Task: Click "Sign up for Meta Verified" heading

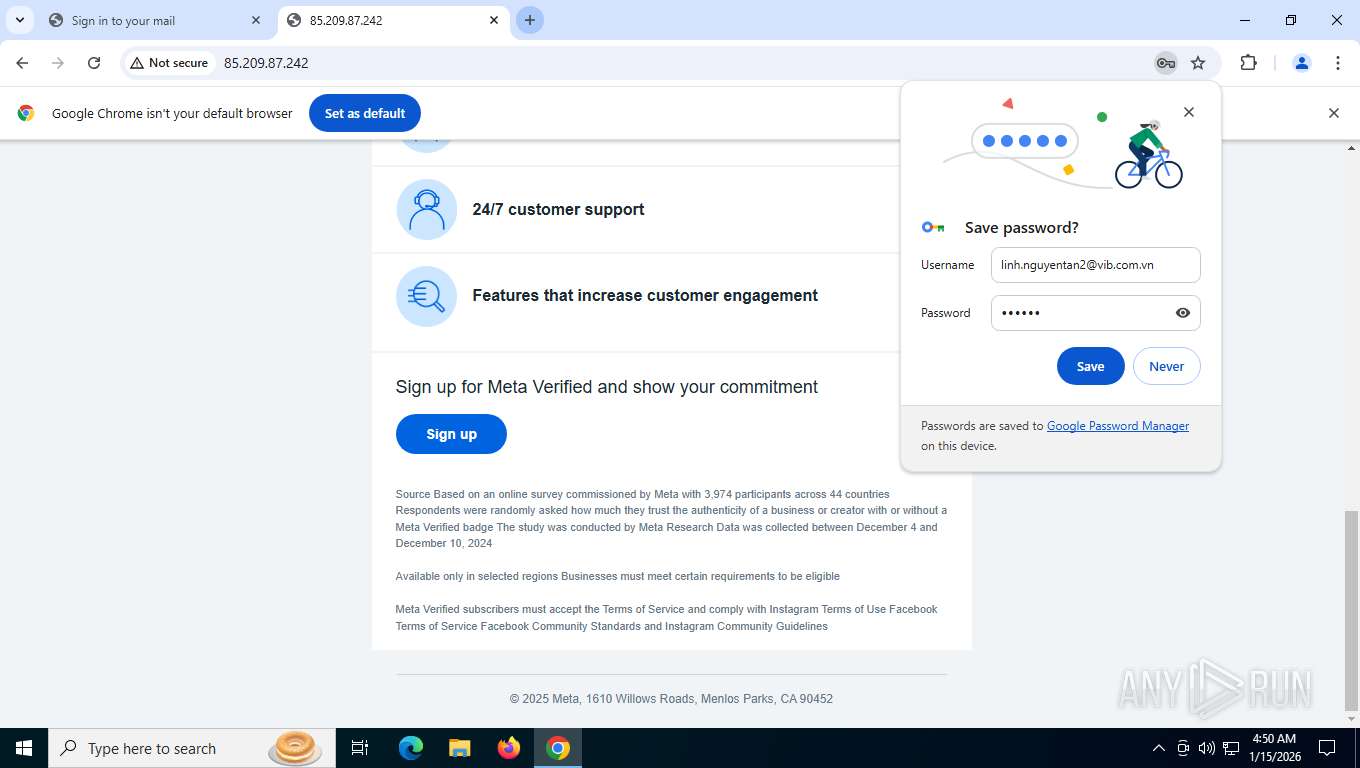Action: [607, 387]
